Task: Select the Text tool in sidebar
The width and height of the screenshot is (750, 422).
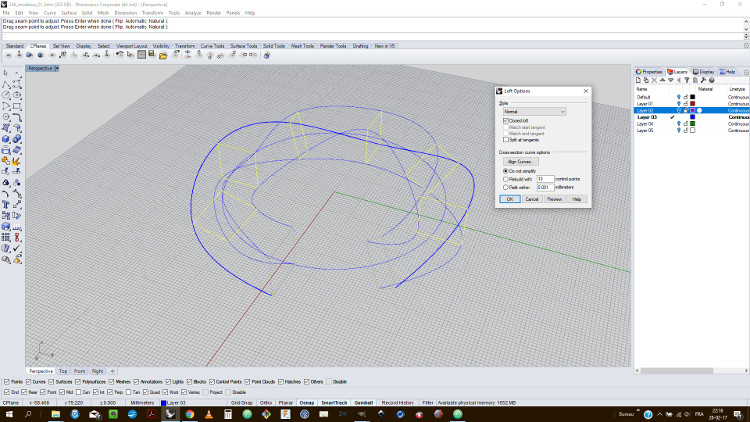Action: [6, 205]
